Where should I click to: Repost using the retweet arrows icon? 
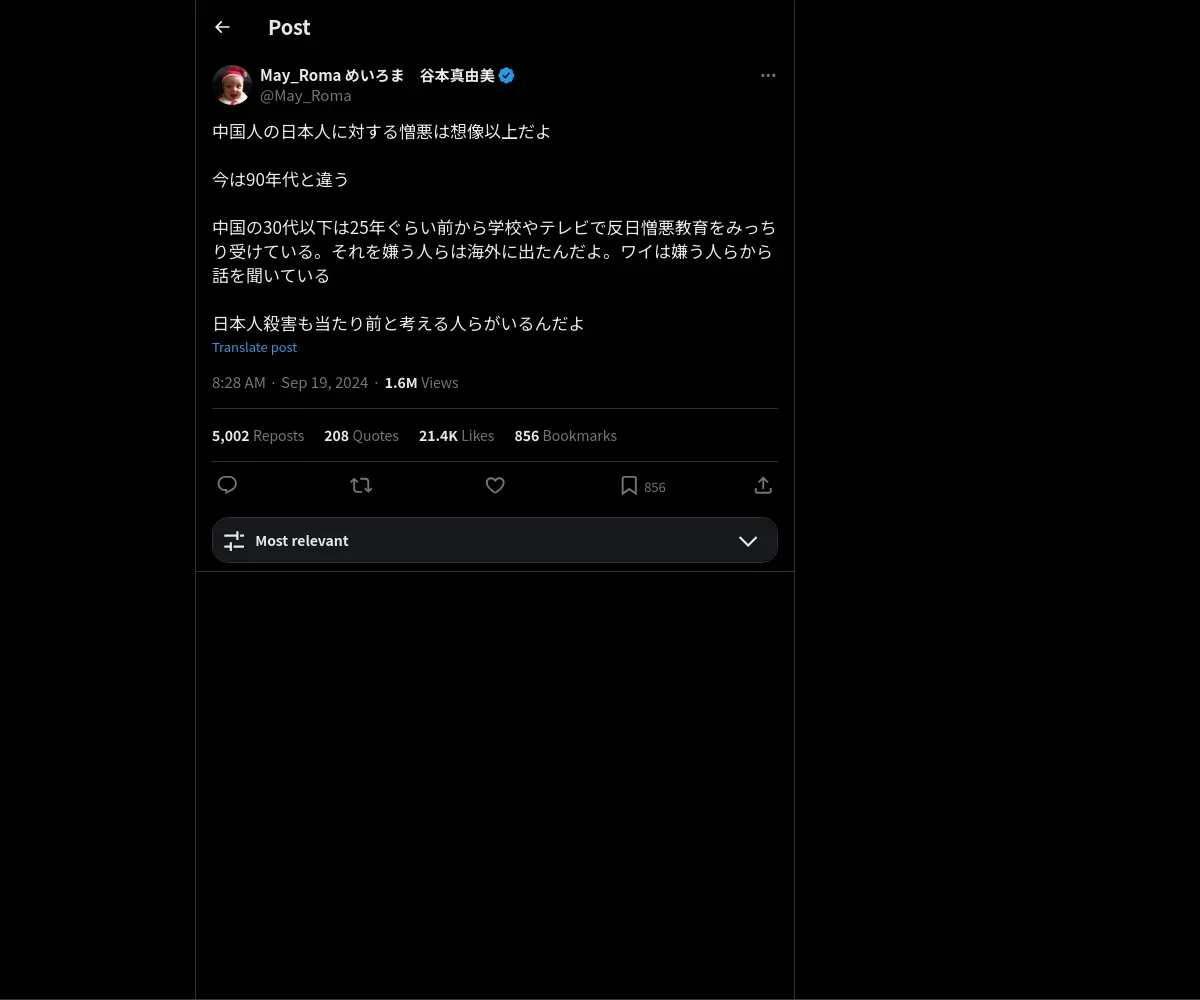click(361, 485)
